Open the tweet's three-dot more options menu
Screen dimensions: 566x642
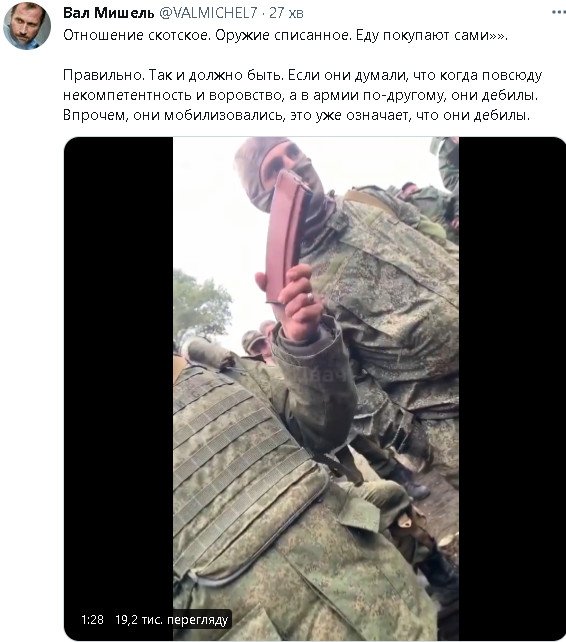(x=559, y=12)
